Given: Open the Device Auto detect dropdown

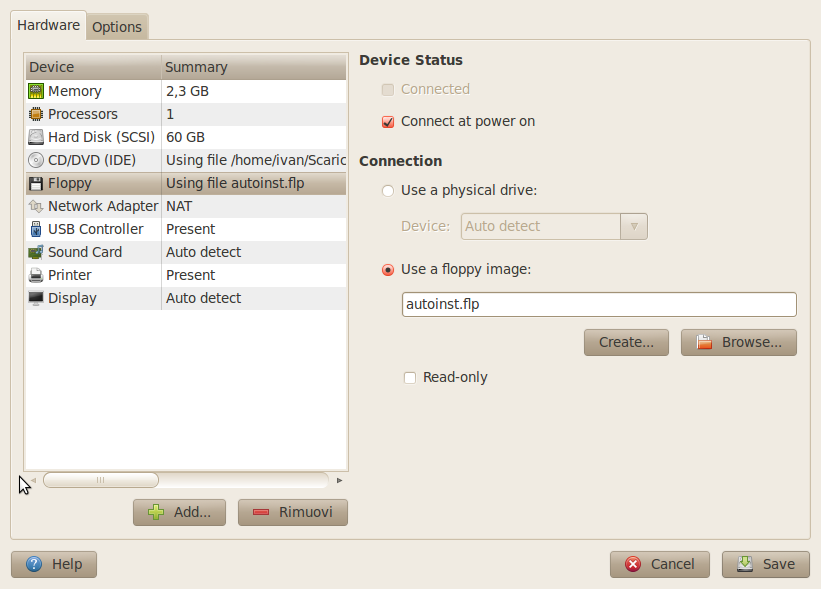Looking at the screenshot, I should [x=554, y=226].
